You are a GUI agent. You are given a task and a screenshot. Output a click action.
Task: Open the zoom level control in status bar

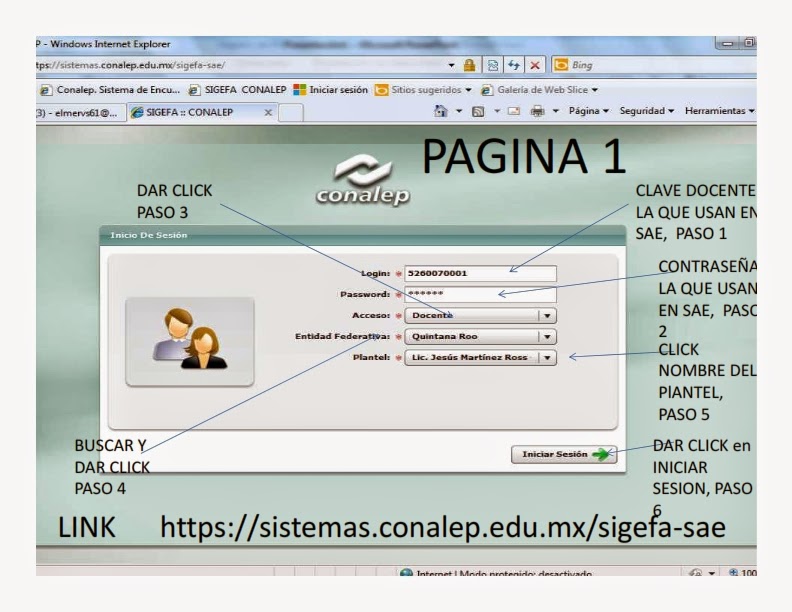742,572
